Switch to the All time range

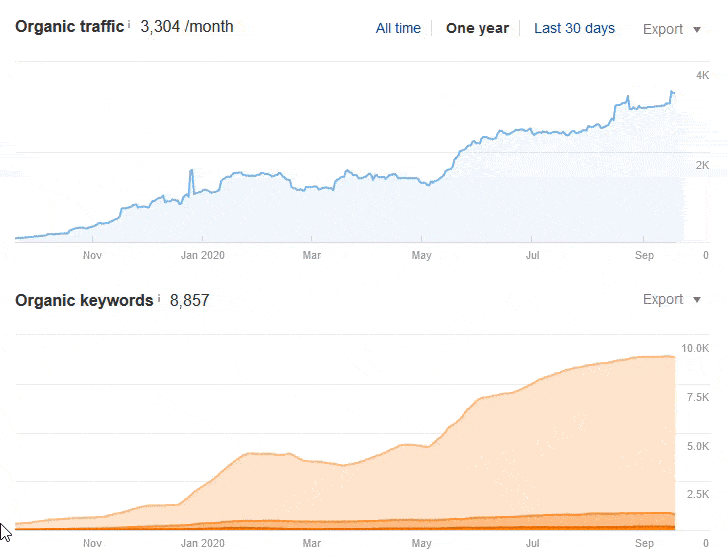[x=398, y=28]
